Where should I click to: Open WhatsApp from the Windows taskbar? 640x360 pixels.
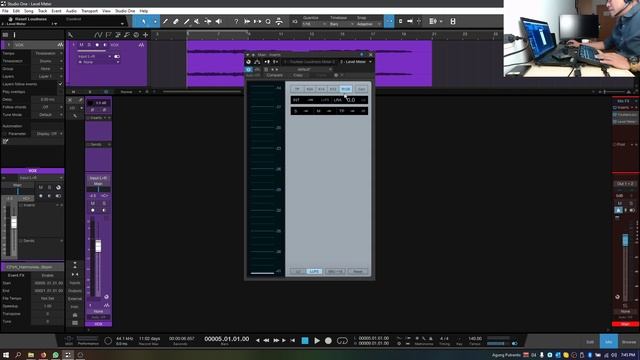(56, 355)
